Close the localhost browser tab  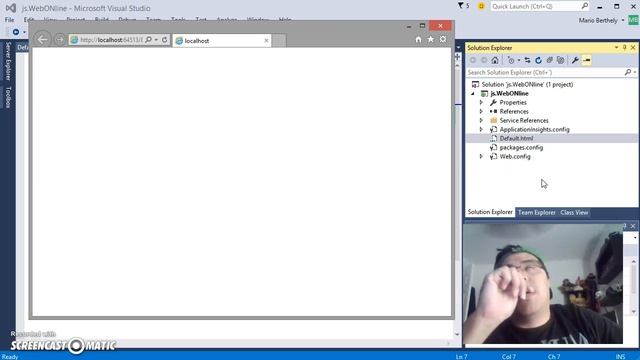pos(267,40)
